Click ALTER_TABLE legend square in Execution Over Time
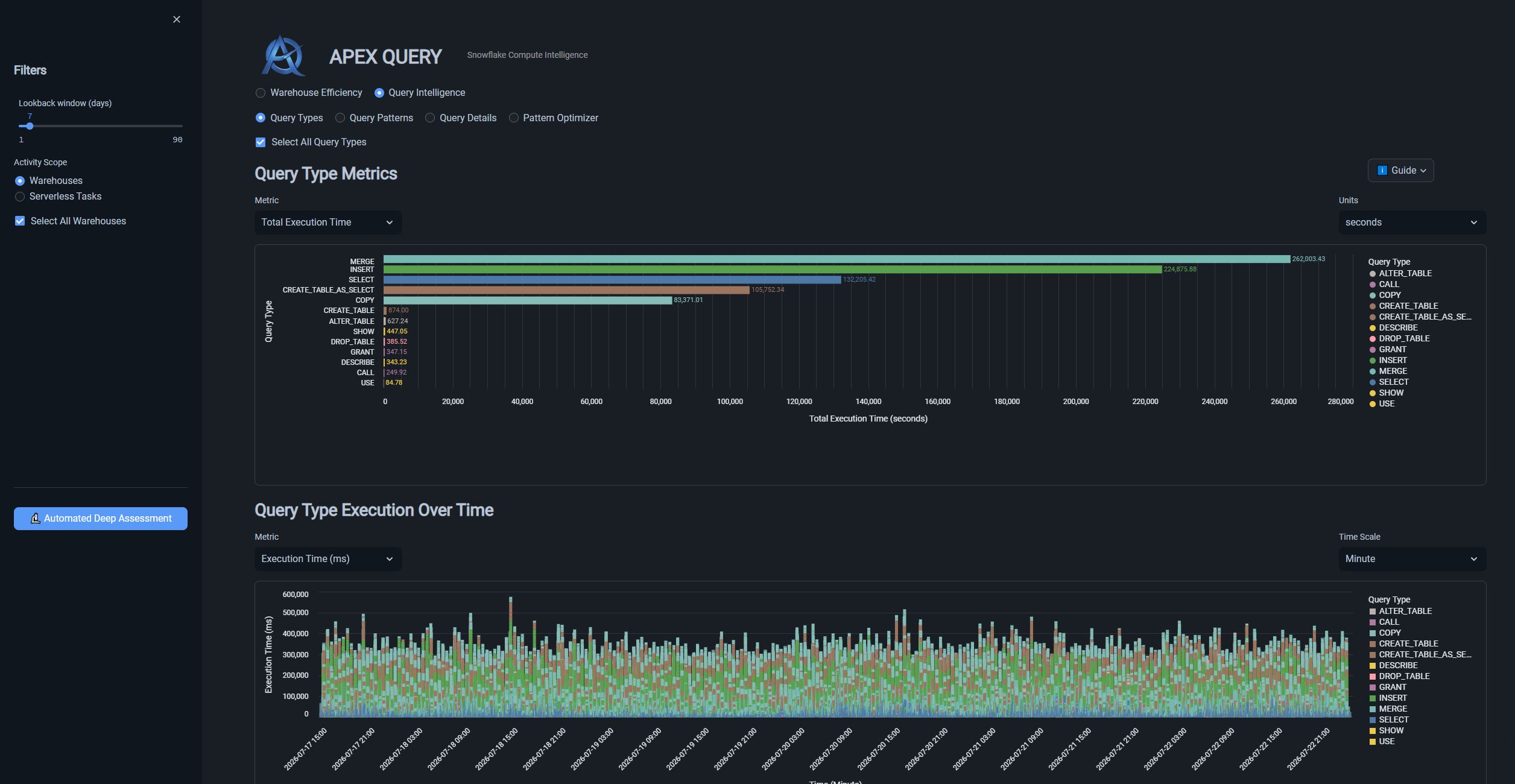 point(1373,612)
